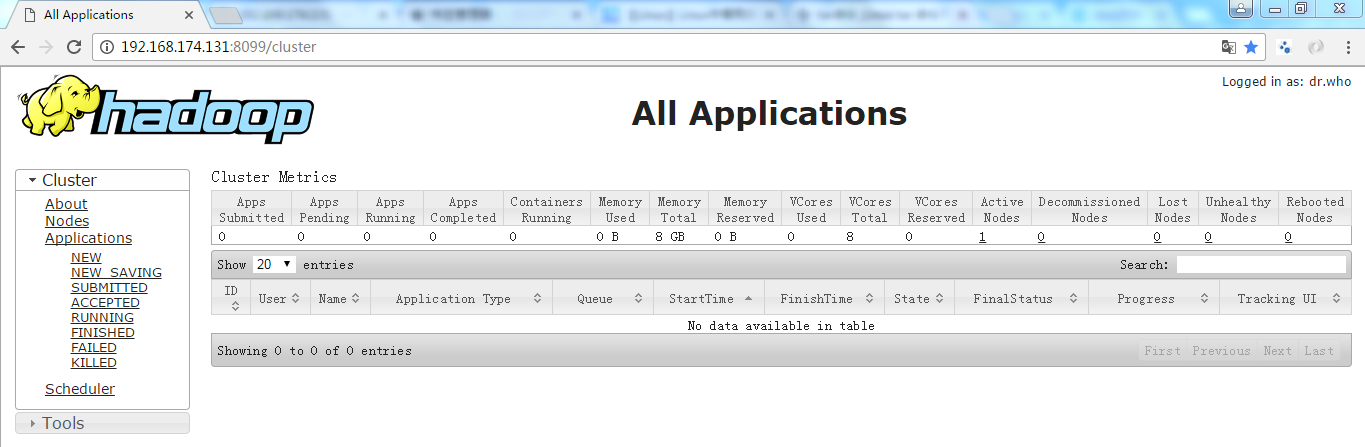Expand the Tools sidebar section
The image size is (1365, 447).
102,423
